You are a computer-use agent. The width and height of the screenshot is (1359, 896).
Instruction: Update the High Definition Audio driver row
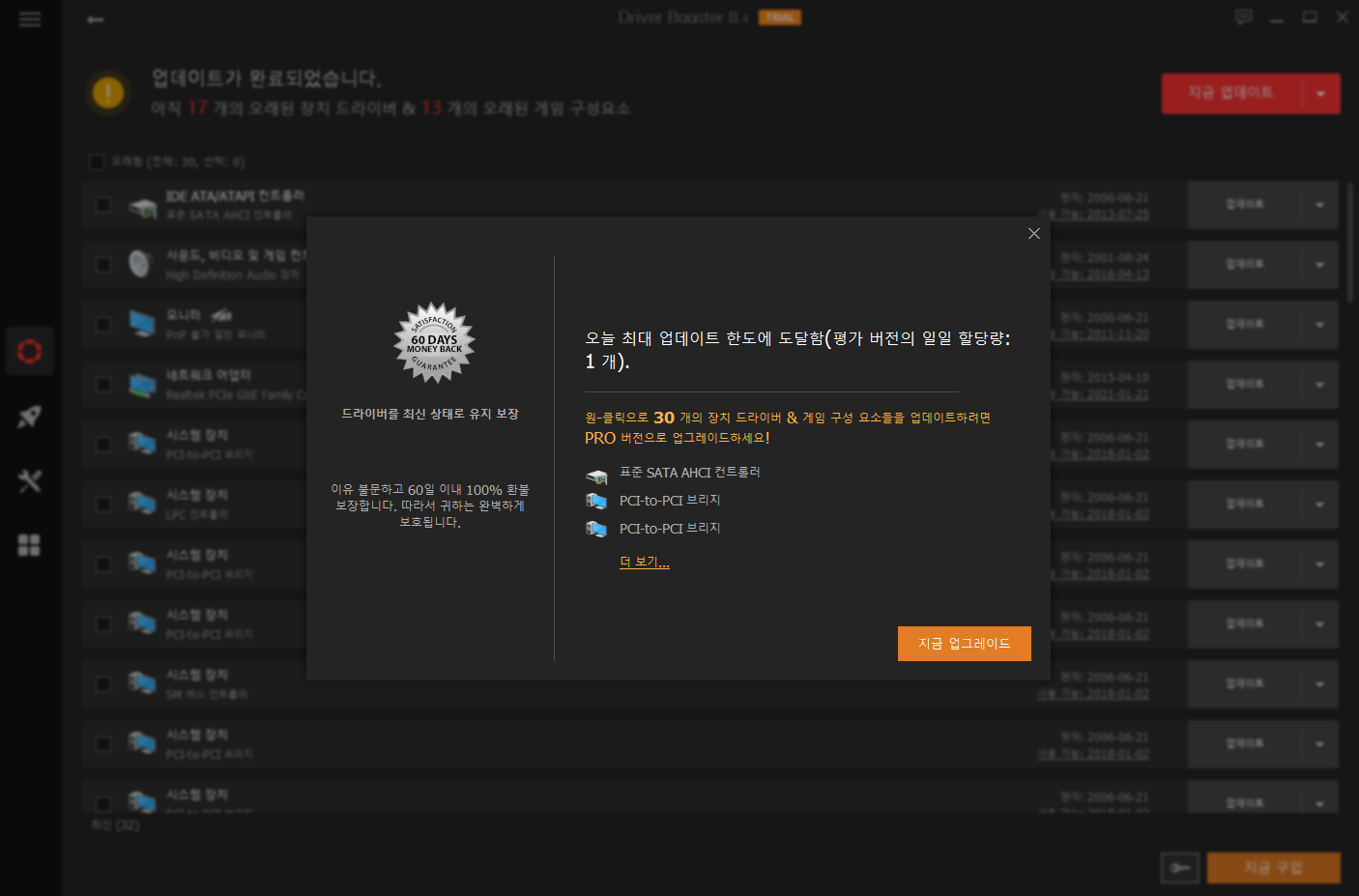[x=1244, y=265]
